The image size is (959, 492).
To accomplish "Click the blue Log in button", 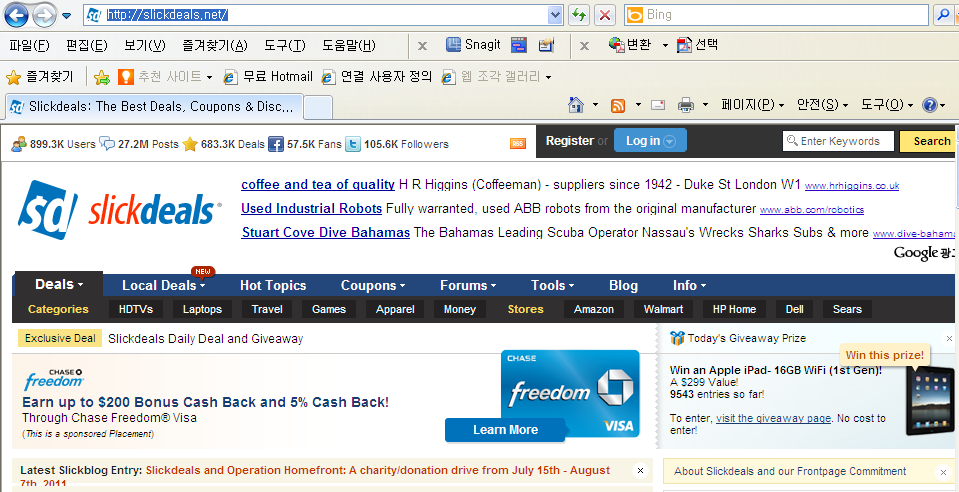I will (650, 141).
